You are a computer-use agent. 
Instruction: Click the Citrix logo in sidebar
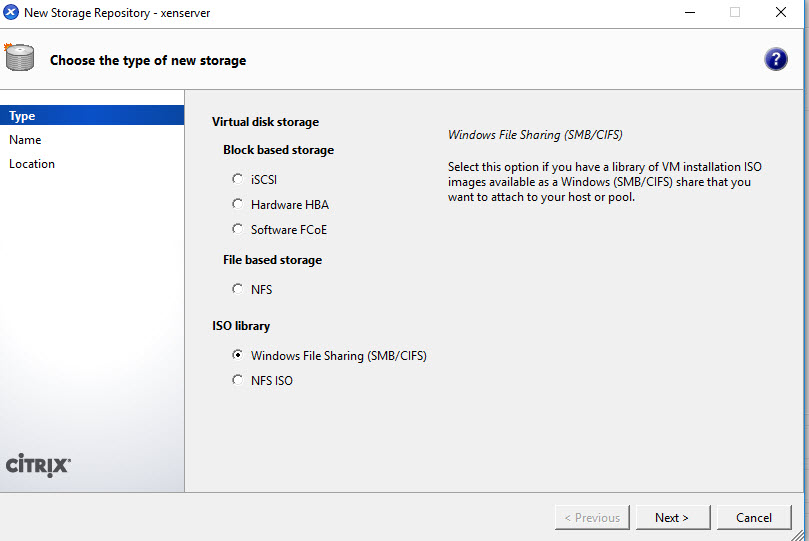(38, 465)
